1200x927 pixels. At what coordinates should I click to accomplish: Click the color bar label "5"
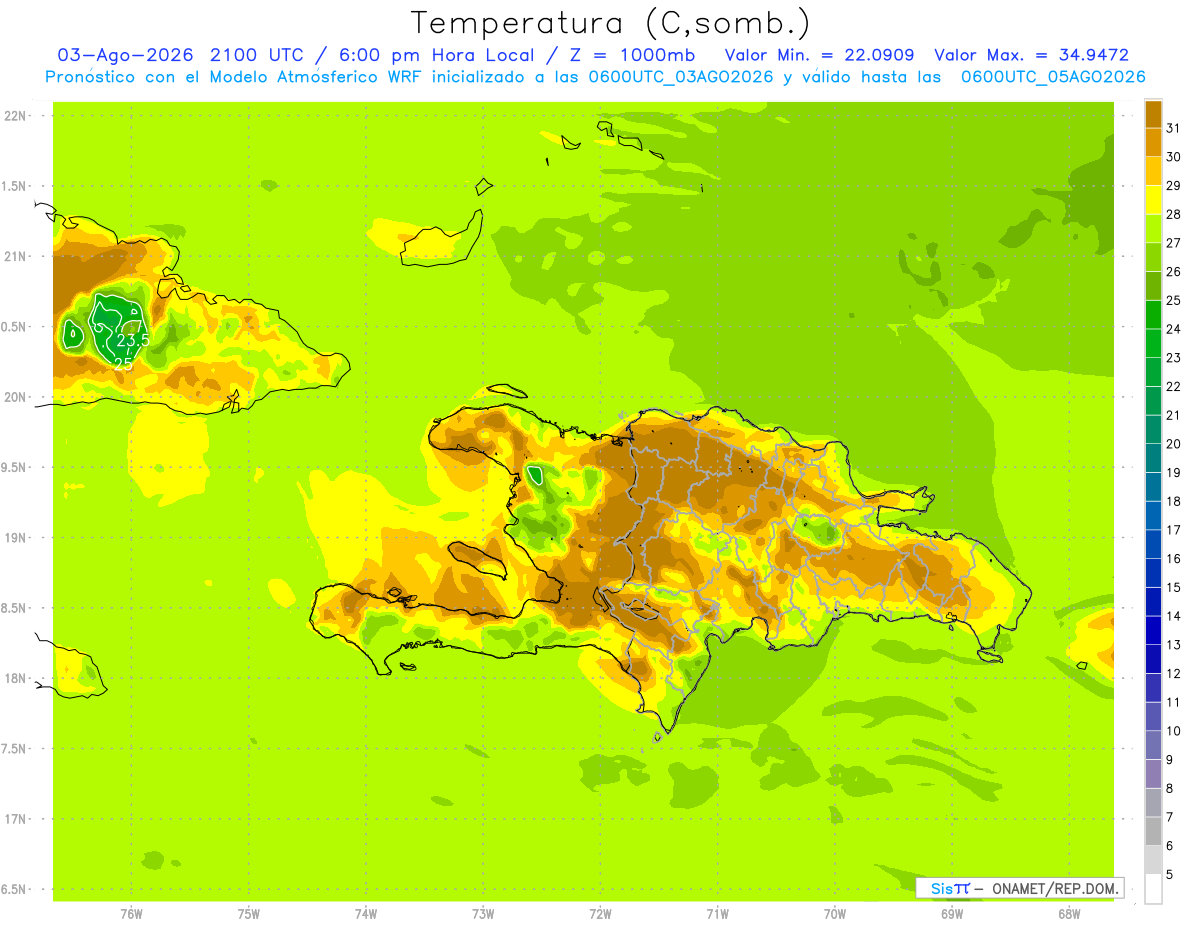coord(1170,874)
